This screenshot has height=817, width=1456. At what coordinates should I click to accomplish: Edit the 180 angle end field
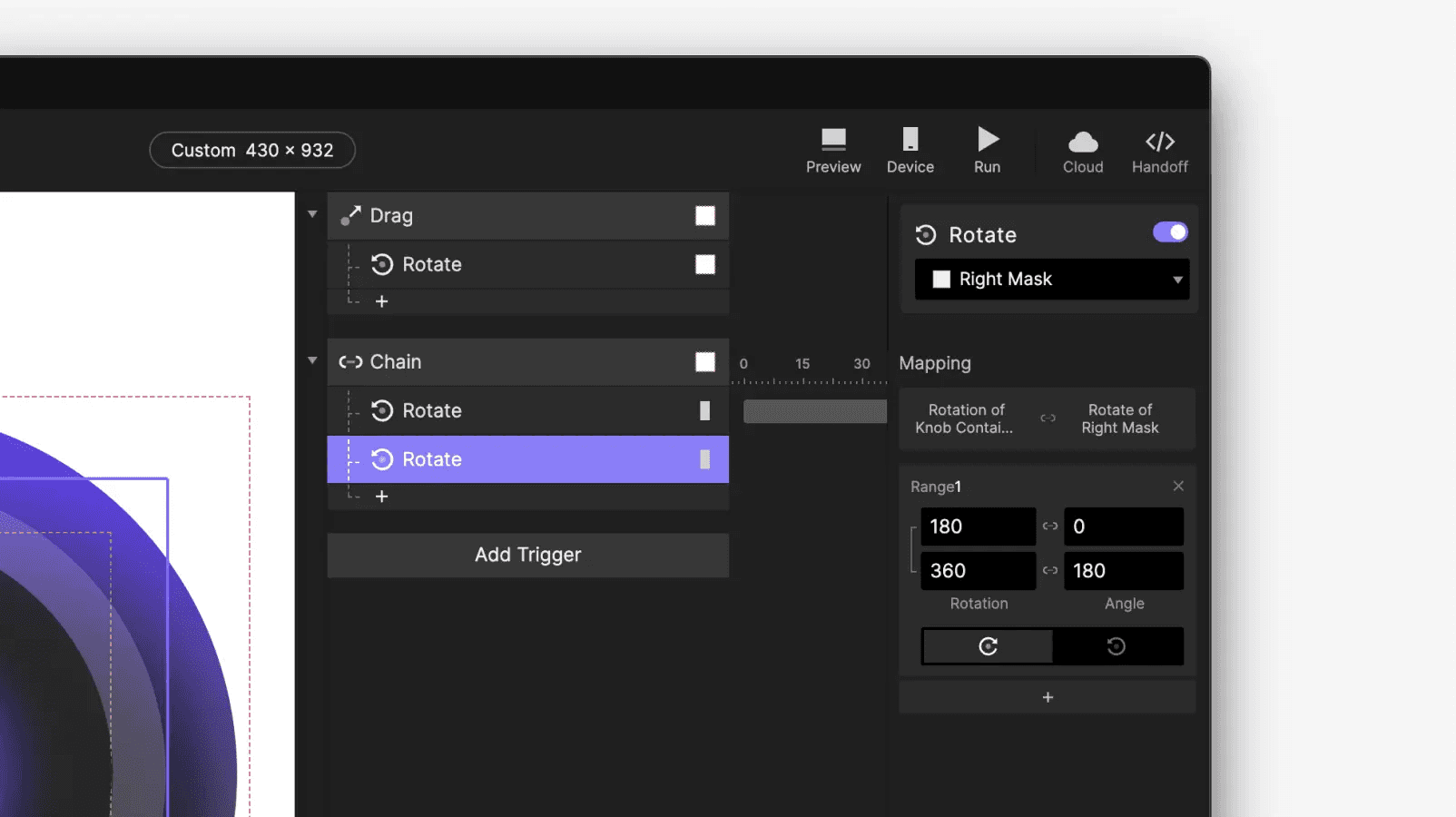(x=1124, y=571)
